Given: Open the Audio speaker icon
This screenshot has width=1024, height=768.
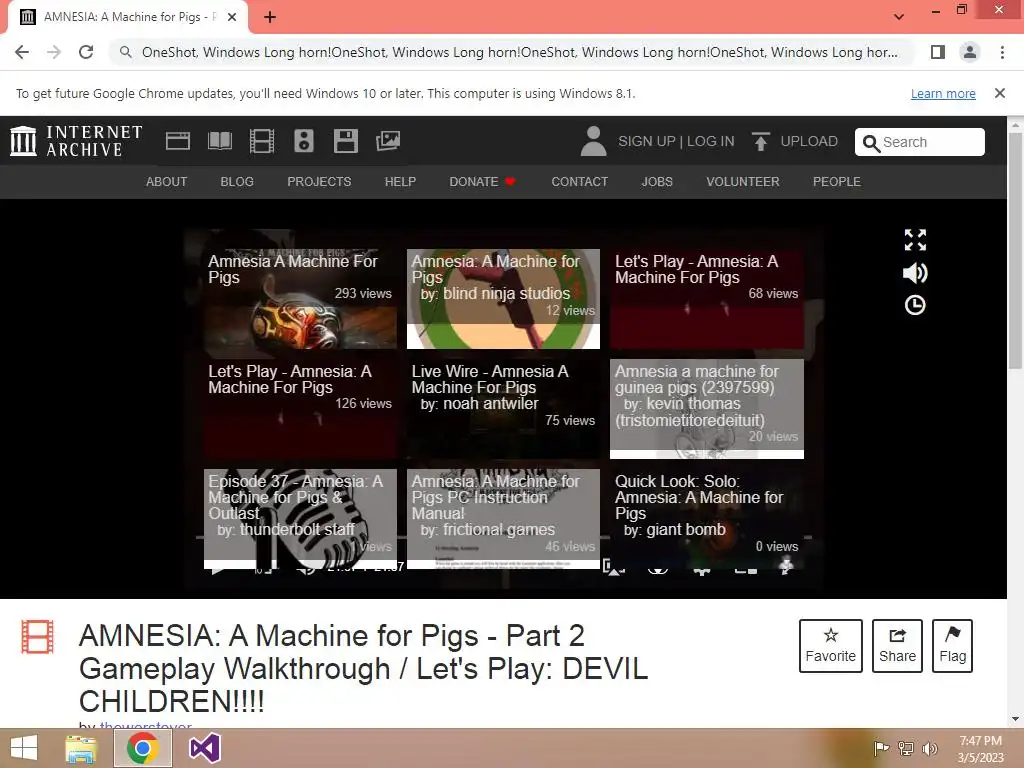Looking at the screenshot, I should [304, 141].
